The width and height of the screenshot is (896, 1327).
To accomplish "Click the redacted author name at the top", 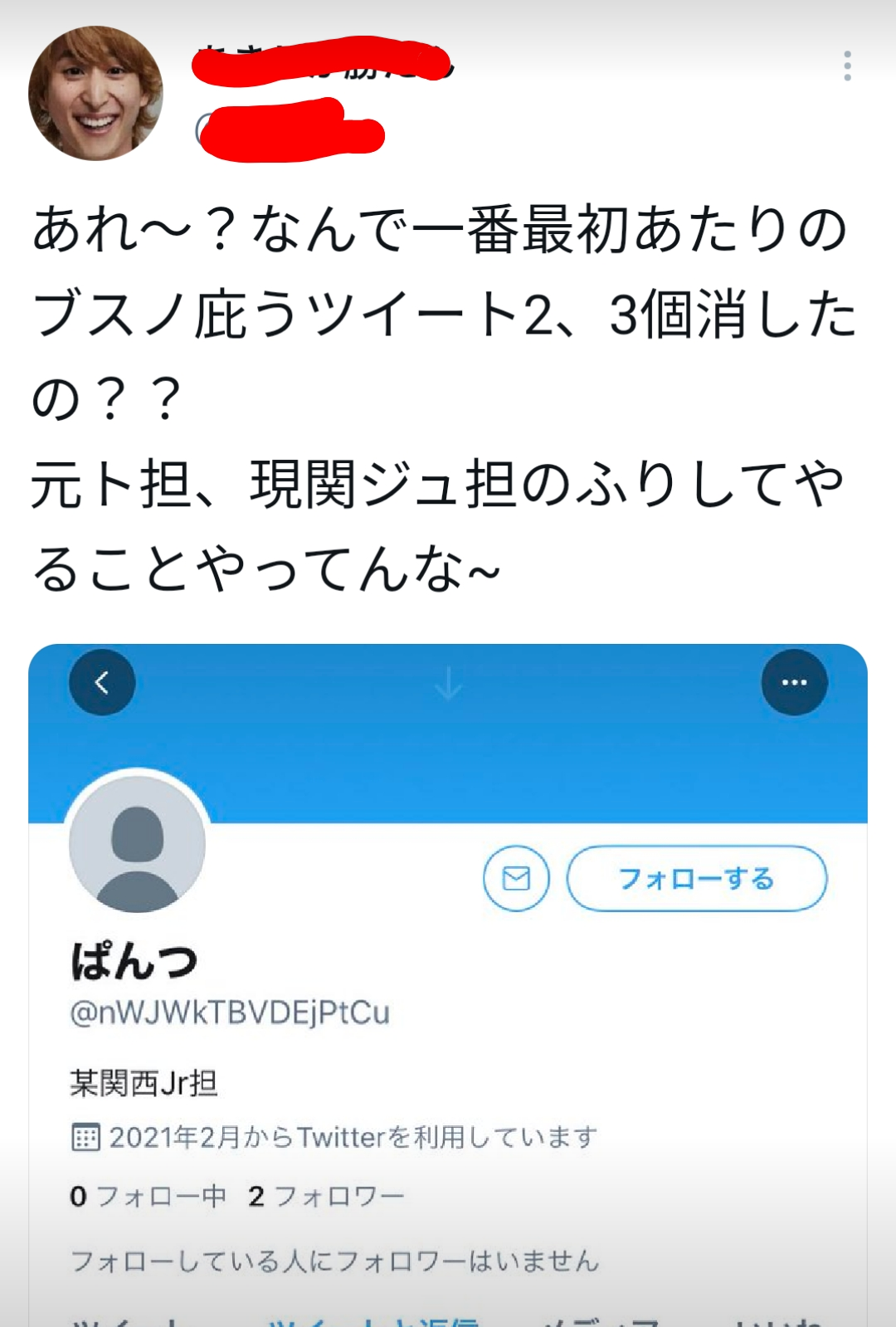I will pos(324,62).
